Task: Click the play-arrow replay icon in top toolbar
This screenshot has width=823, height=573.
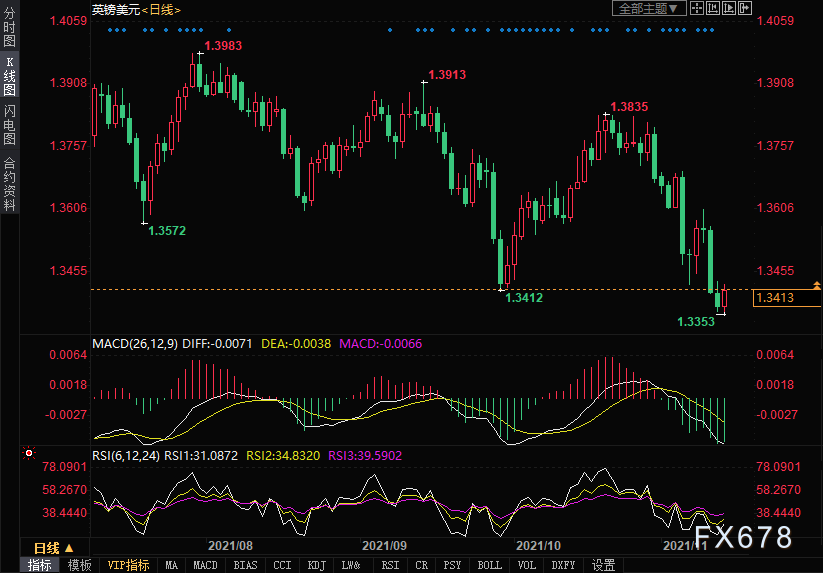Action: (x=728, y=8)
